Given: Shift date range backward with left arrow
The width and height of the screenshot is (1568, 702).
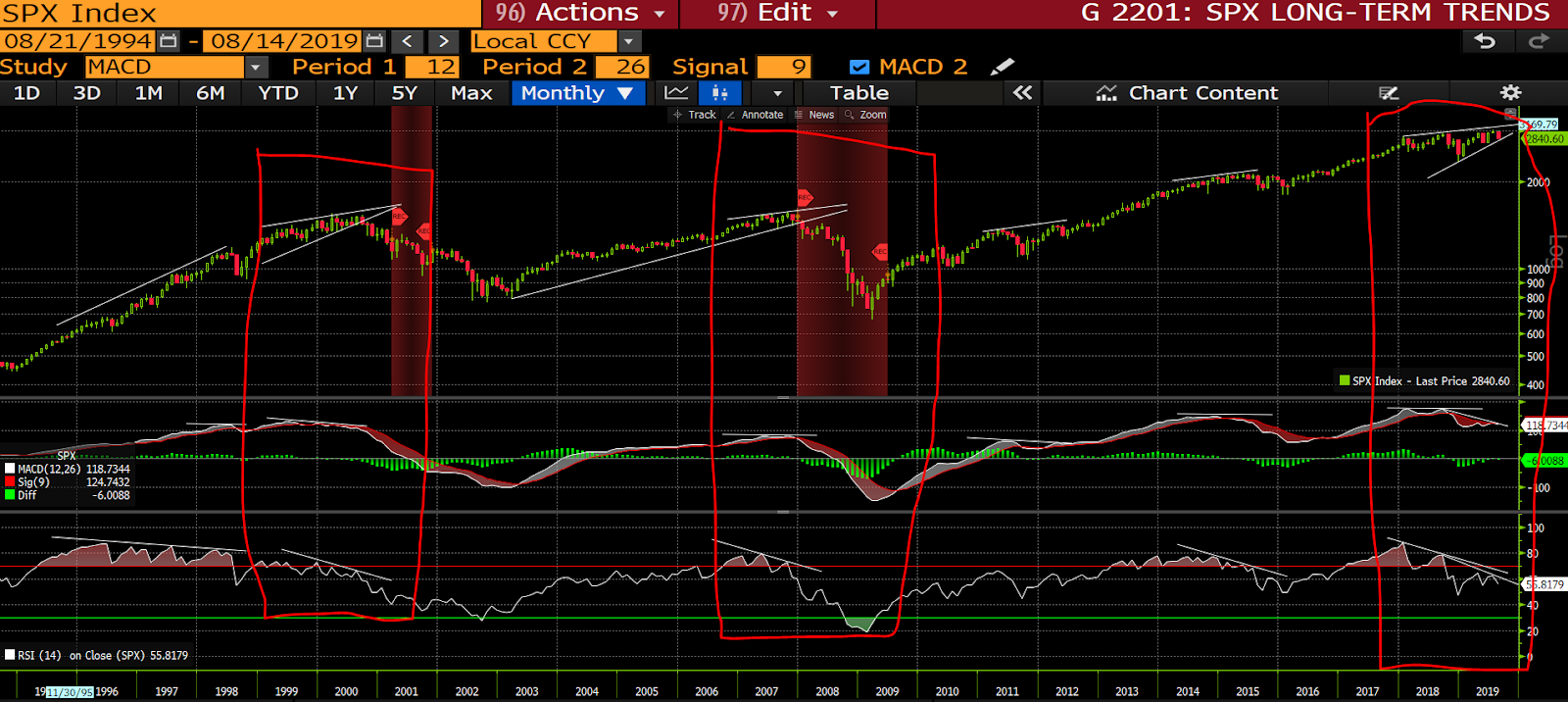Looking at the screenshot, I should click(407, 41).
